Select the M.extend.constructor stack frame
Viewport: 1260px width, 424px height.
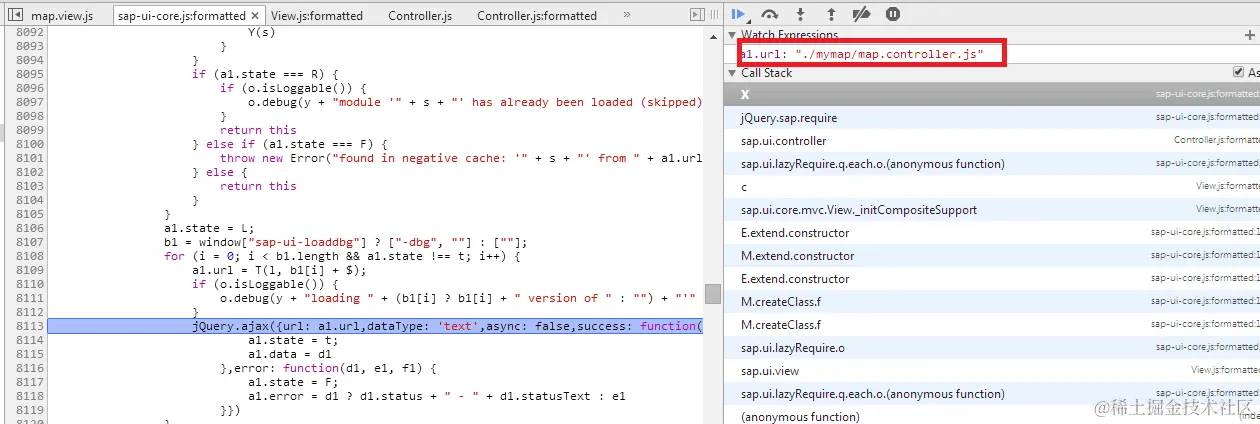click(992, 255)
